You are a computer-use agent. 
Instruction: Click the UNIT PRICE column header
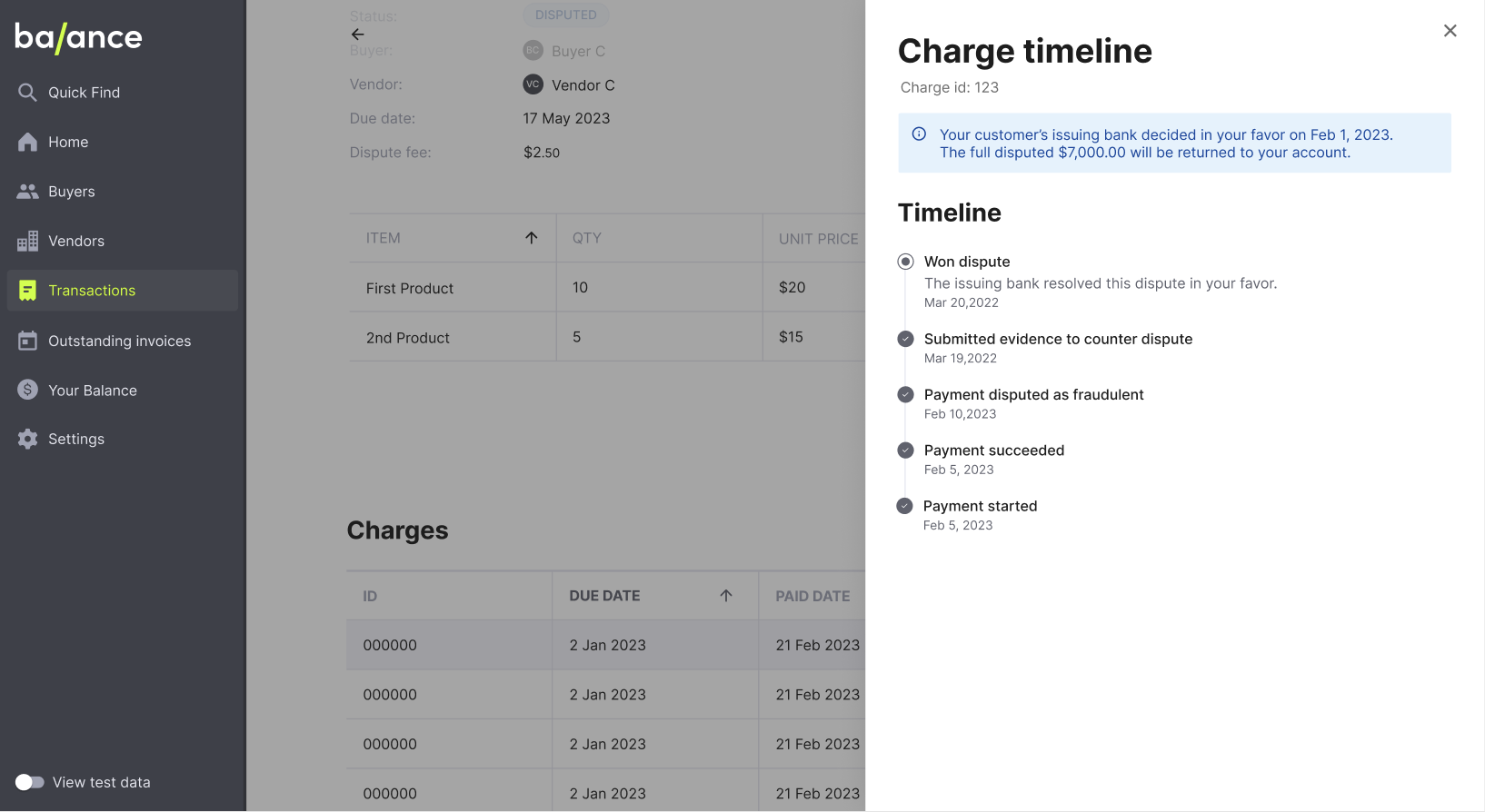[x=818, y=239]
